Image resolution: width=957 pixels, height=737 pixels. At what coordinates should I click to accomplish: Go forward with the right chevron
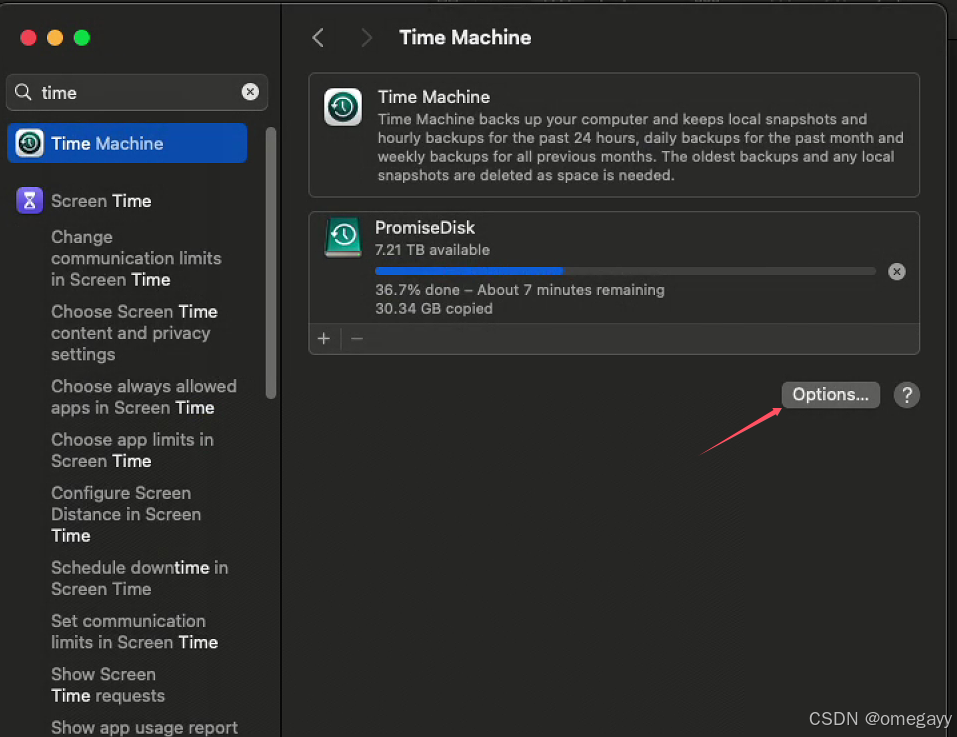click(366, 38)
